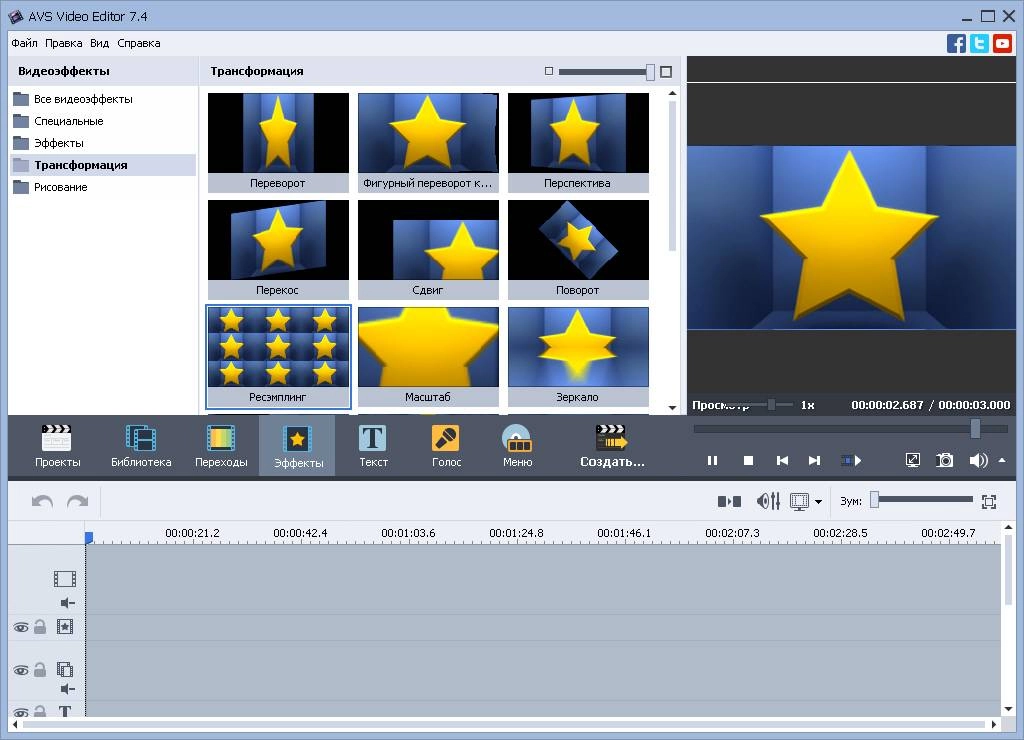1024x740 pixels.
Task: Pause the preview playback
Action: pyautogui.click(x=712, y=460)
